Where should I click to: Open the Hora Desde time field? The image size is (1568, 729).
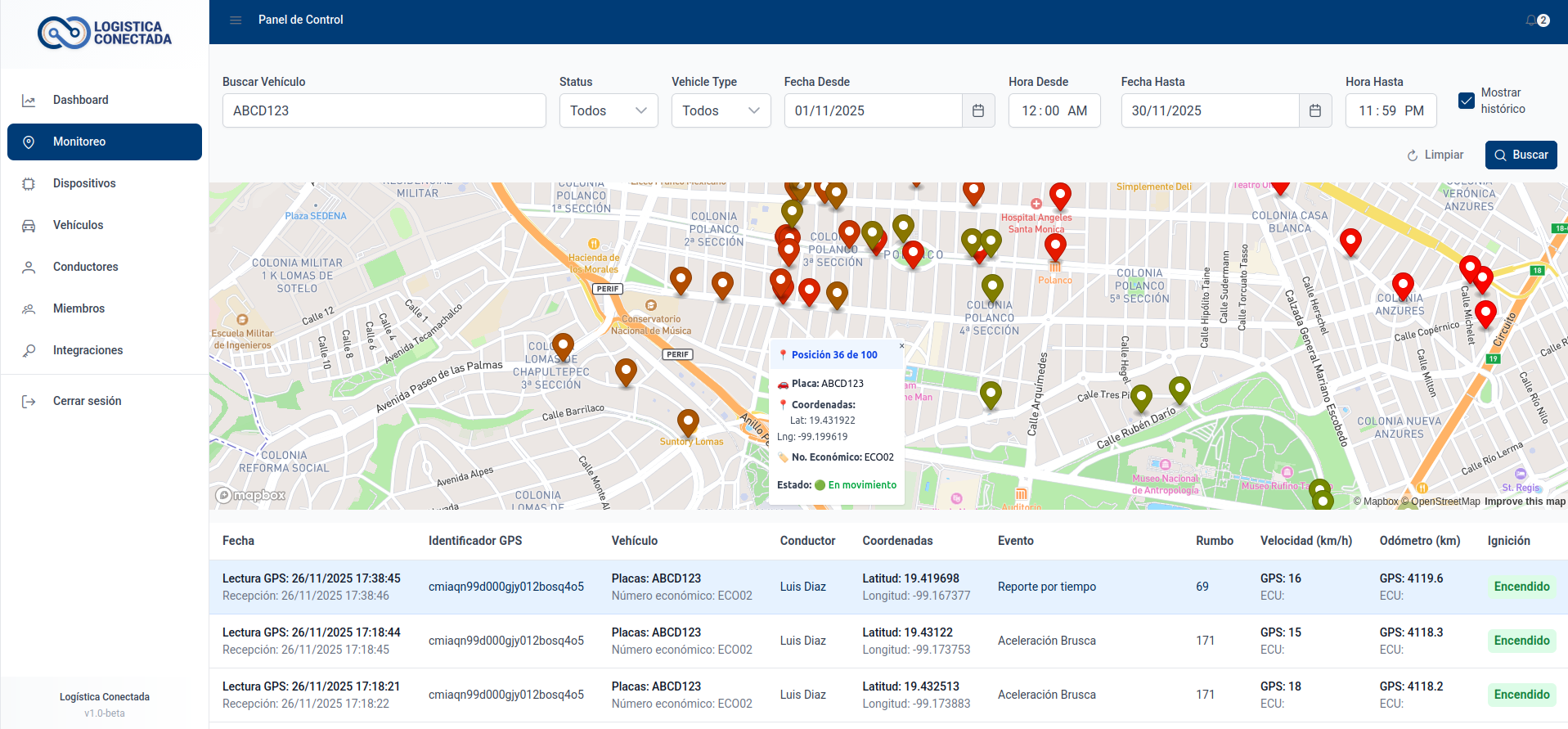[x=1054, y=110]
